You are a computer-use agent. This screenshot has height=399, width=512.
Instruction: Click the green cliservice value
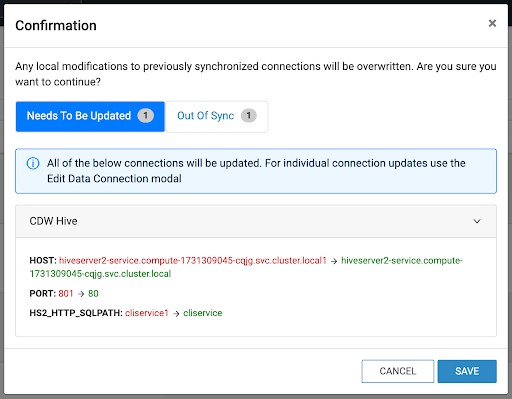click(203, 313)
